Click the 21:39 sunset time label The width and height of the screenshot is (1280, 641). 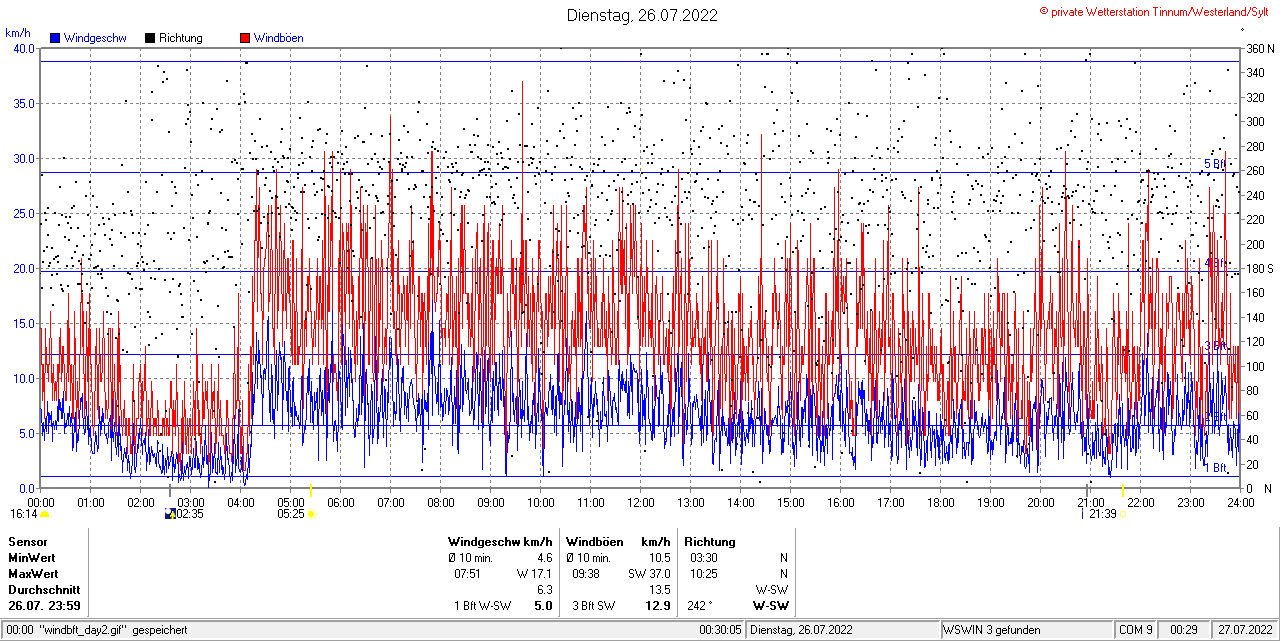(x=1103, y=514)
